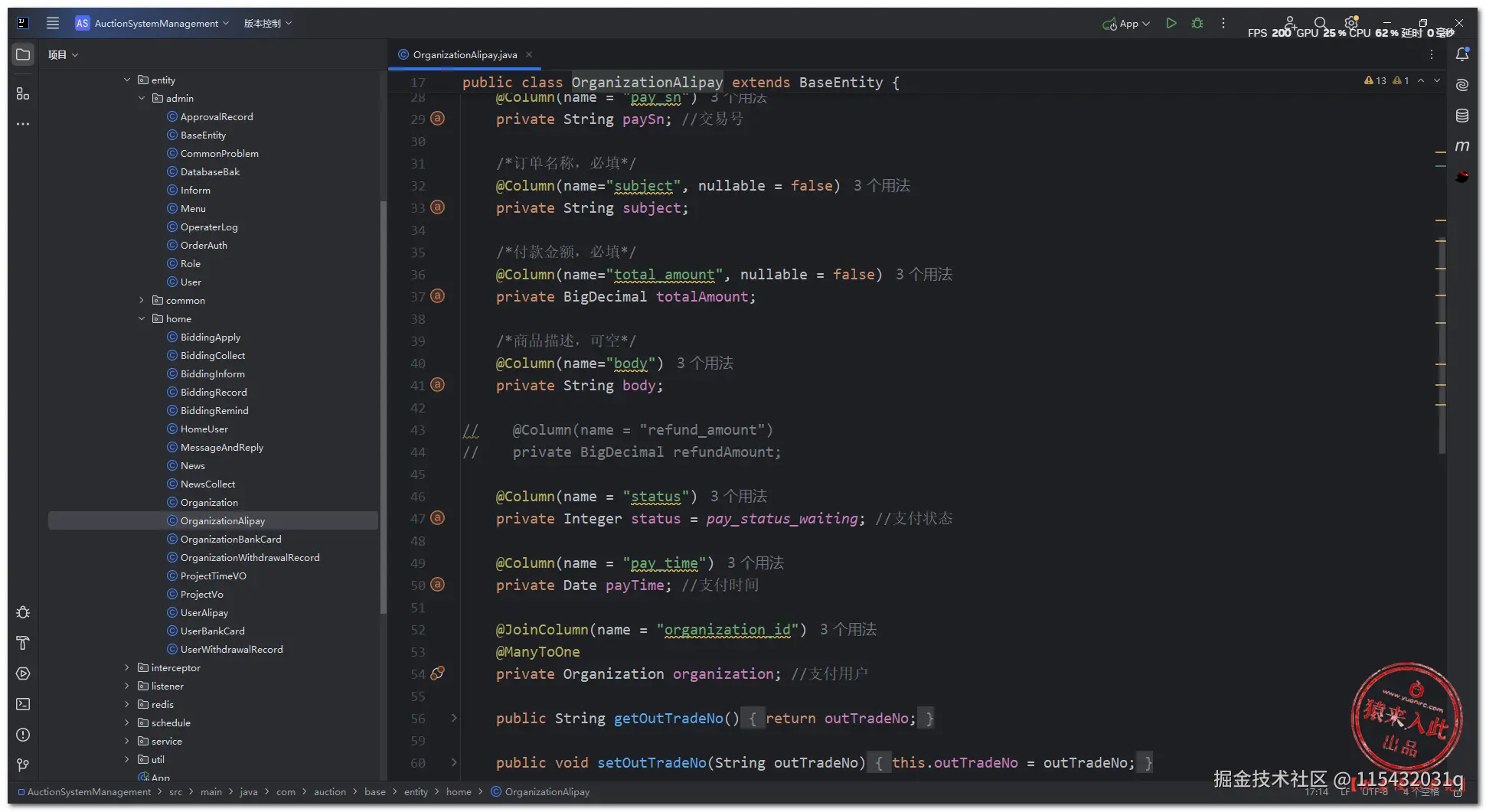1486x812 pixels.
Task: Select BaseEntity class in project tree
Action: pyautogui.click(x=203, y=135)
